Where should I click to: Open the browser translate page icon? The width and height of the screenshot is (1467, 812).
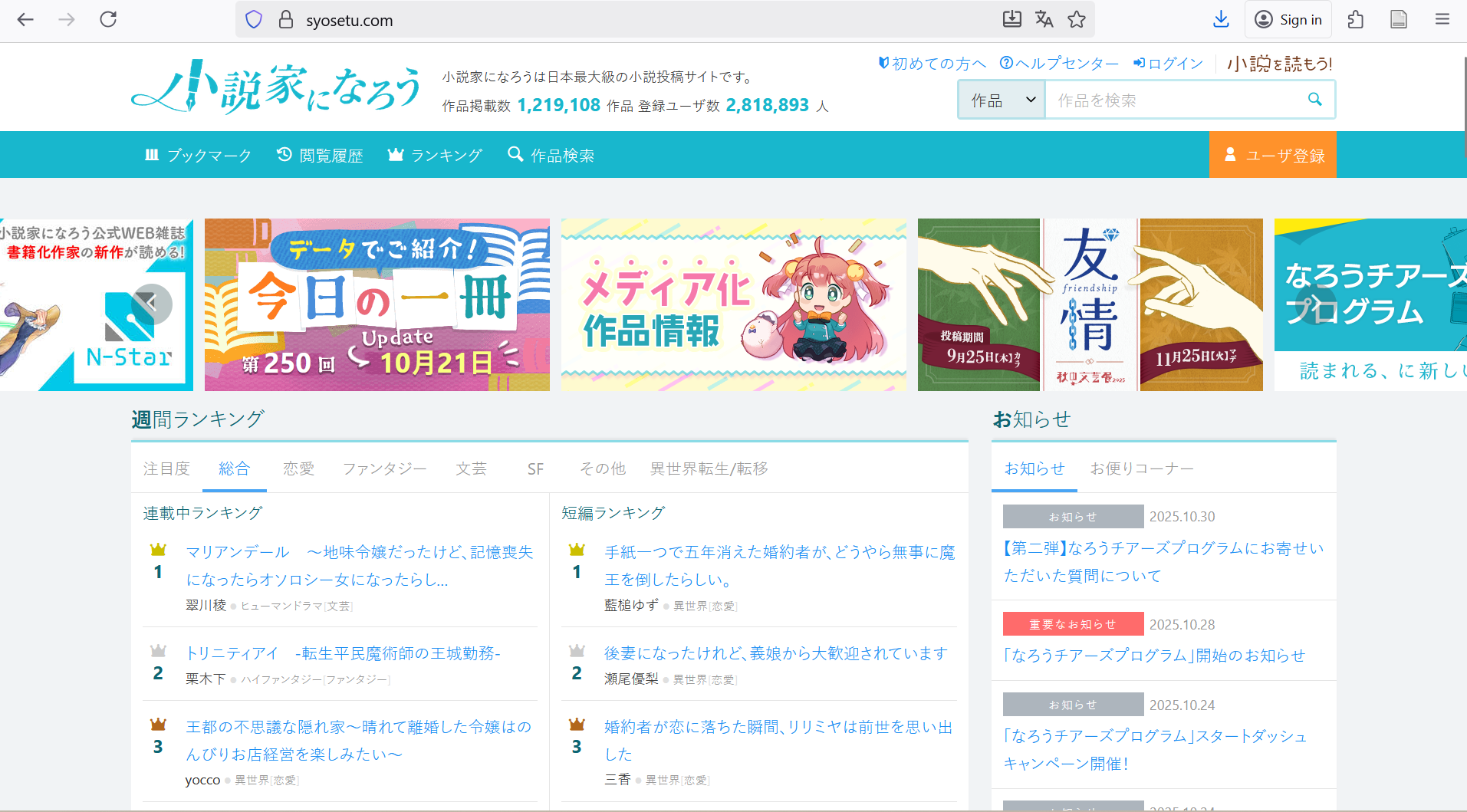pyautogui.click(x=1044, y=20)
